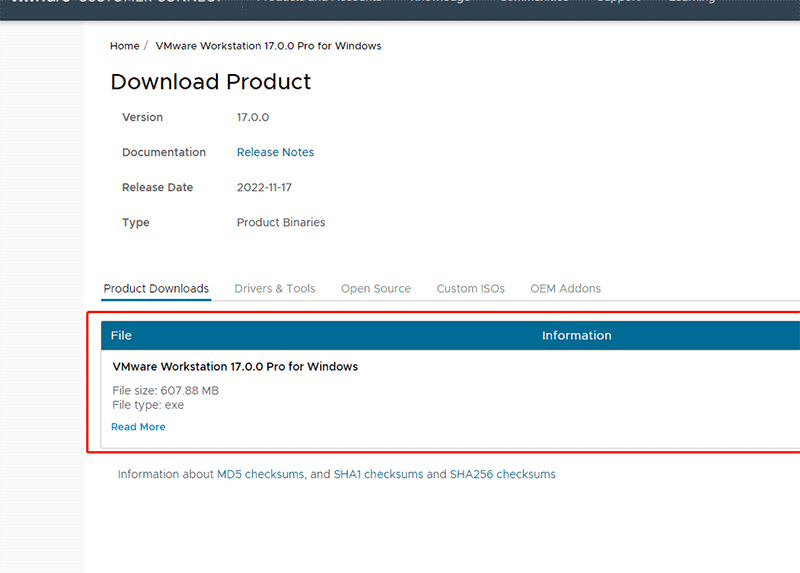Open the Open Source tab
This screenshot has height=573, width=800.
coord(376,289)
